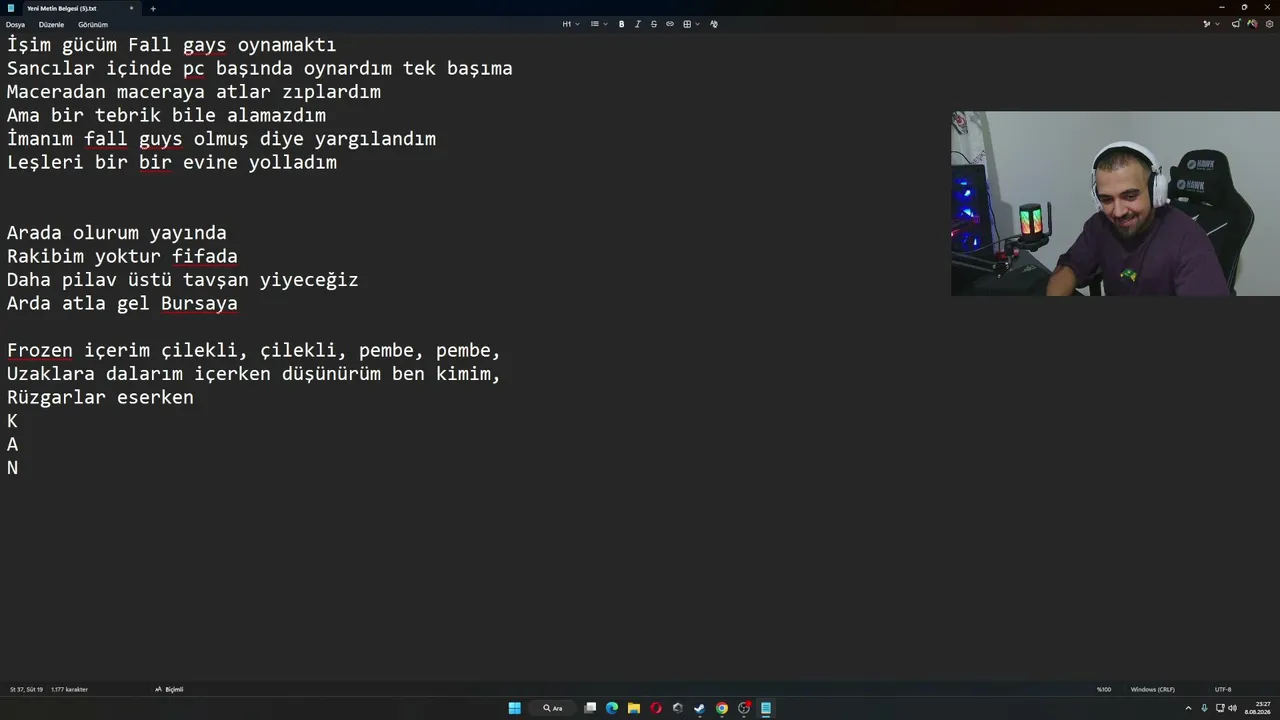Click the Notepad icon in the taskbar
Viewport: 1280px width, 720px height.
click(x=766, y=708)
